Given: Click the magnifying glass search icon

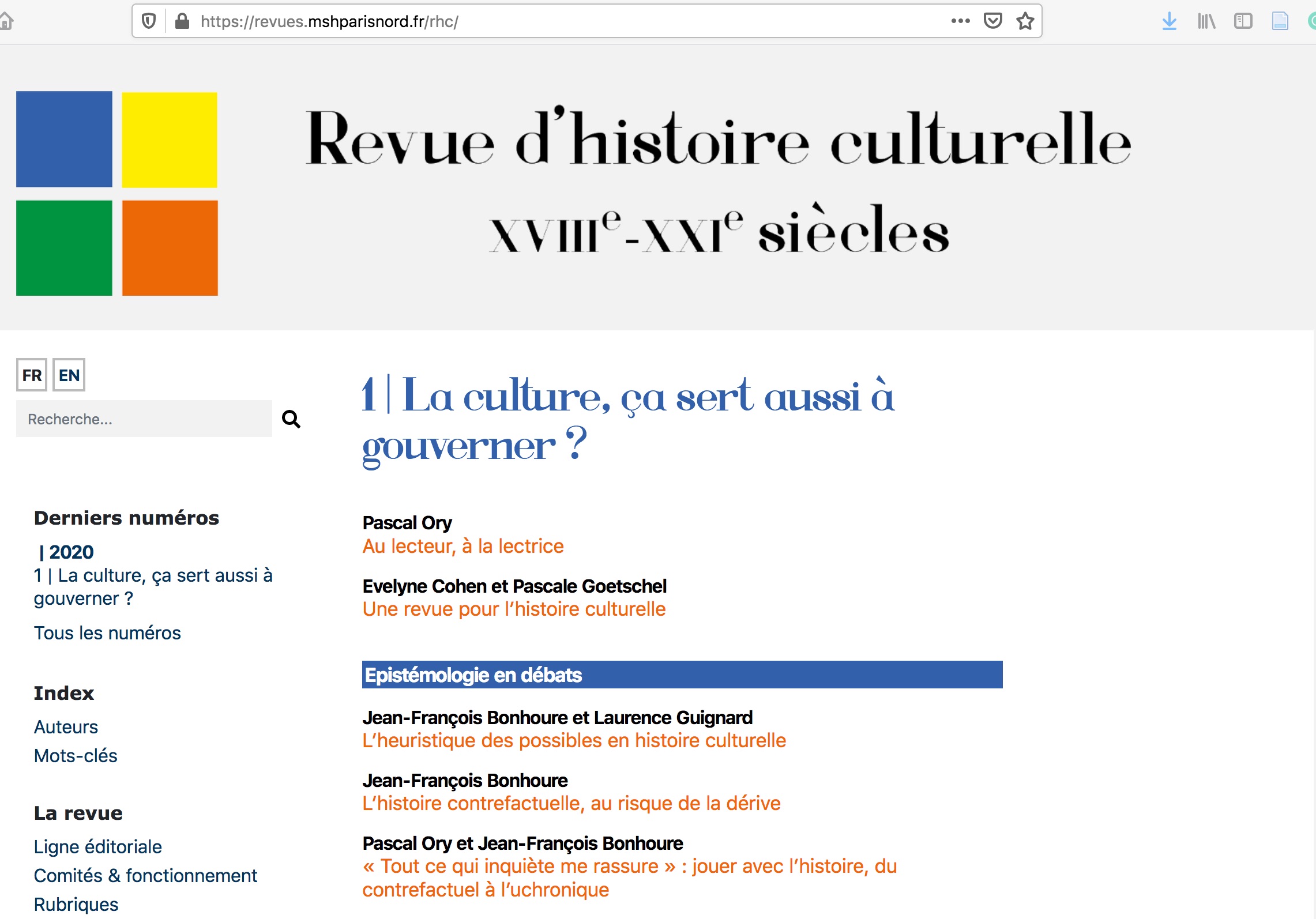Looking at the screenshot, I should [291, 419].
